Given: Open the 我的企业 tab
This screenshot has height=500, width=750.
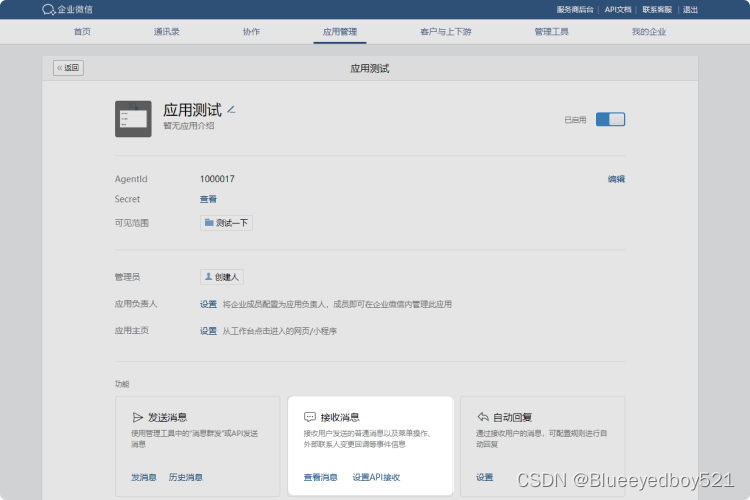Looking at the screenshot, I should click(x=649, y=32).
